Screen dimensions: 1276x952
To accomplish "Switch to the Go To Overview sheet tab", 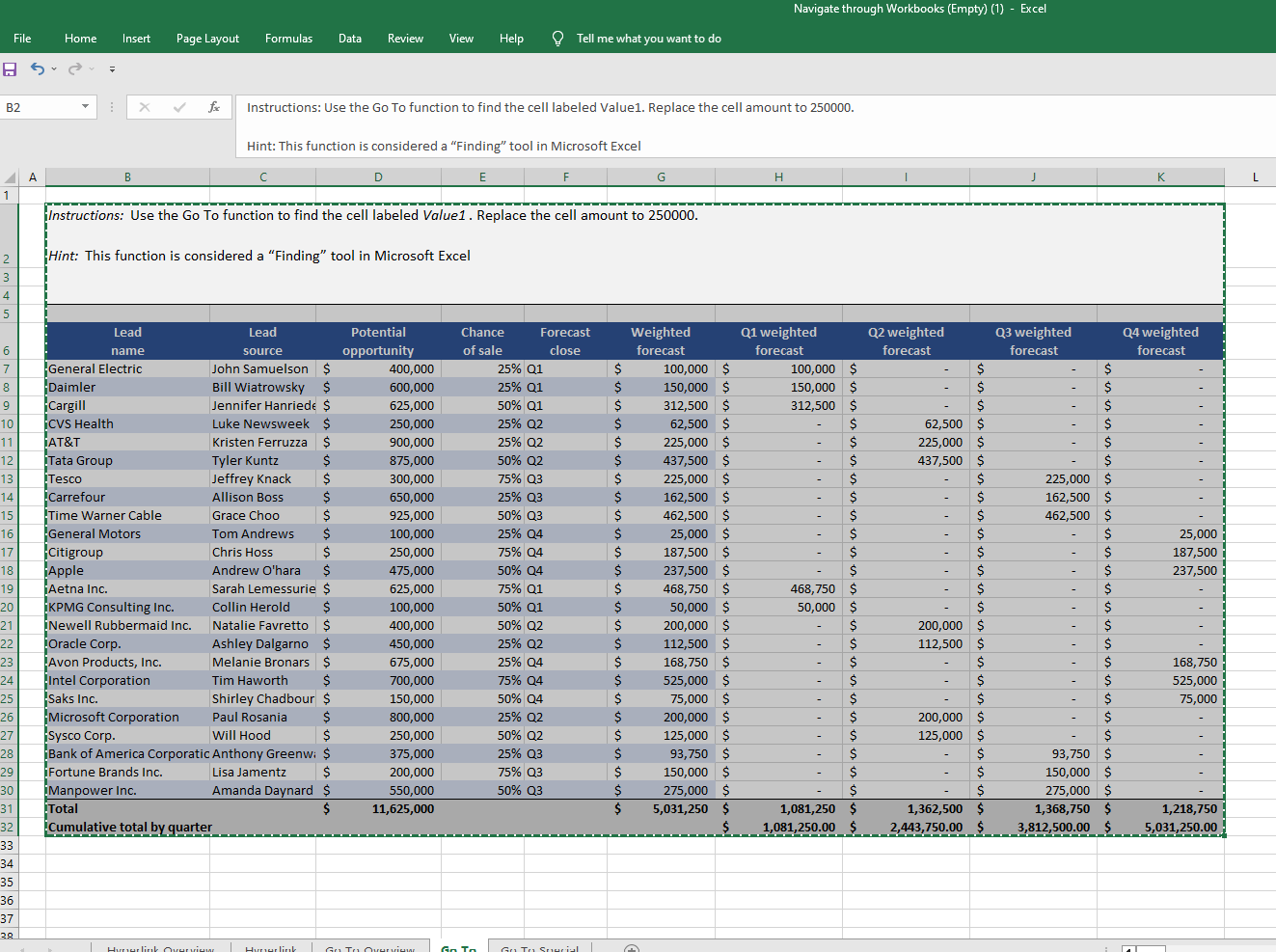I will click(x=369, y=949).
